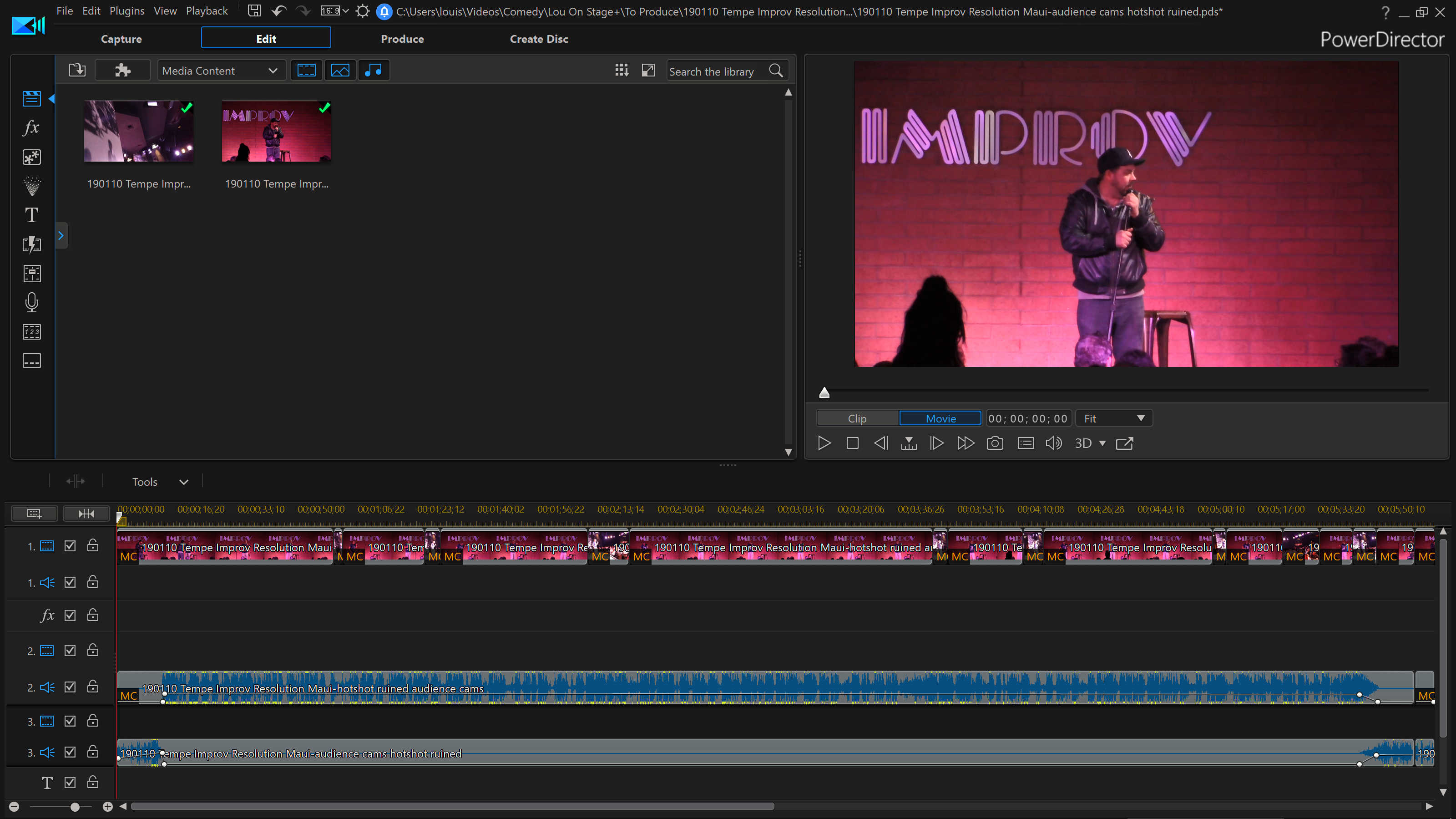Screen dimensions: 1456x819
Task: Click the timeline zoom slider handle
Action: [75, 807]
